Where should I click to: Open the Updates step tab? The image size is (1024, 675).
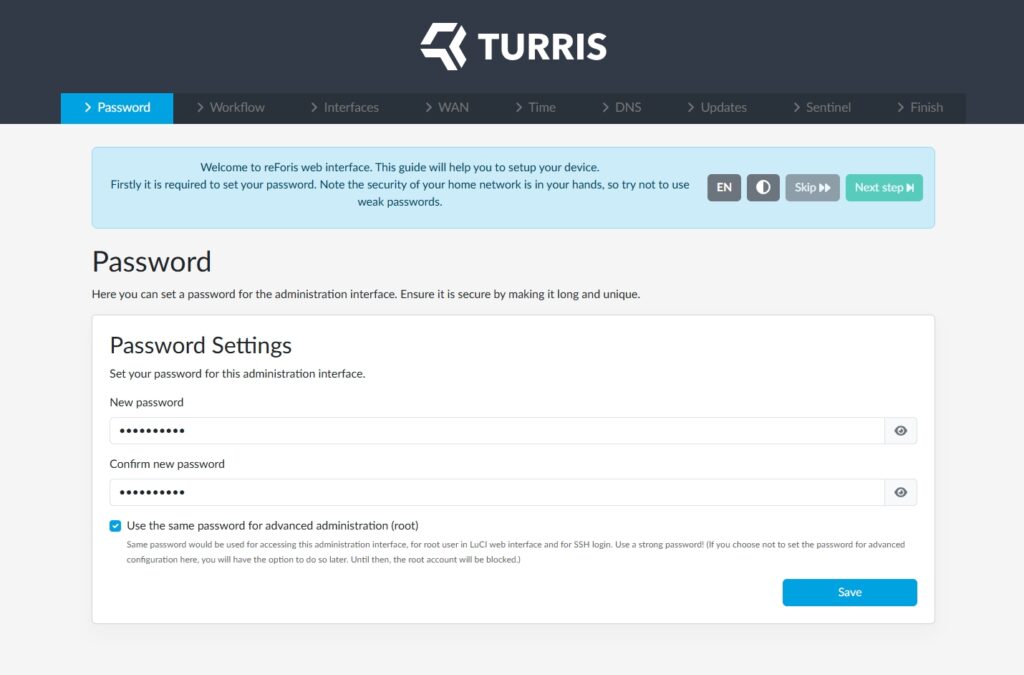click(716, 108)
